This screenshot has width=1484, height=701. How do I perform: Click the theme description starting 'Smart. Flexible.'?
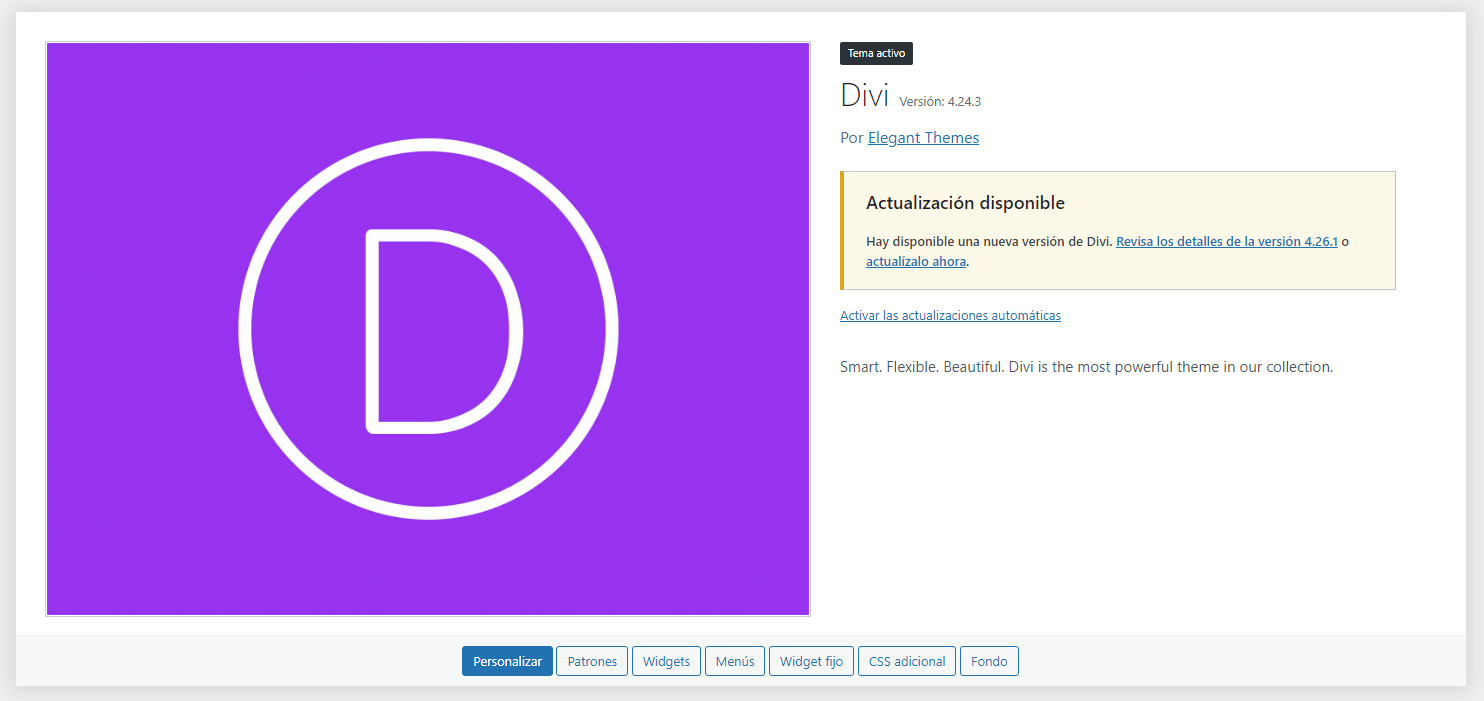(1087, 367)
